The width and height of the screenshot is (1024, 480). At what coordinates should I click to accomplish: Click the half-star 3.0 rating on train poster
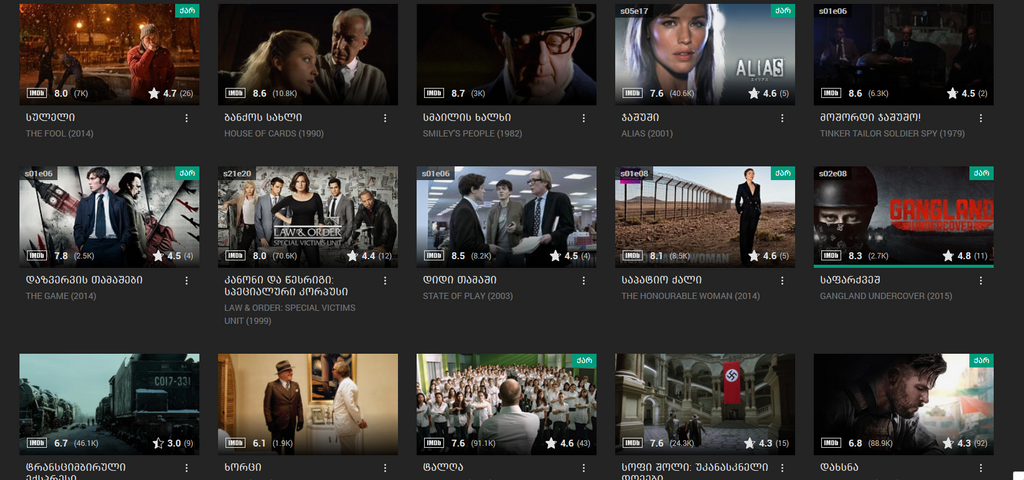coord(173,443)
